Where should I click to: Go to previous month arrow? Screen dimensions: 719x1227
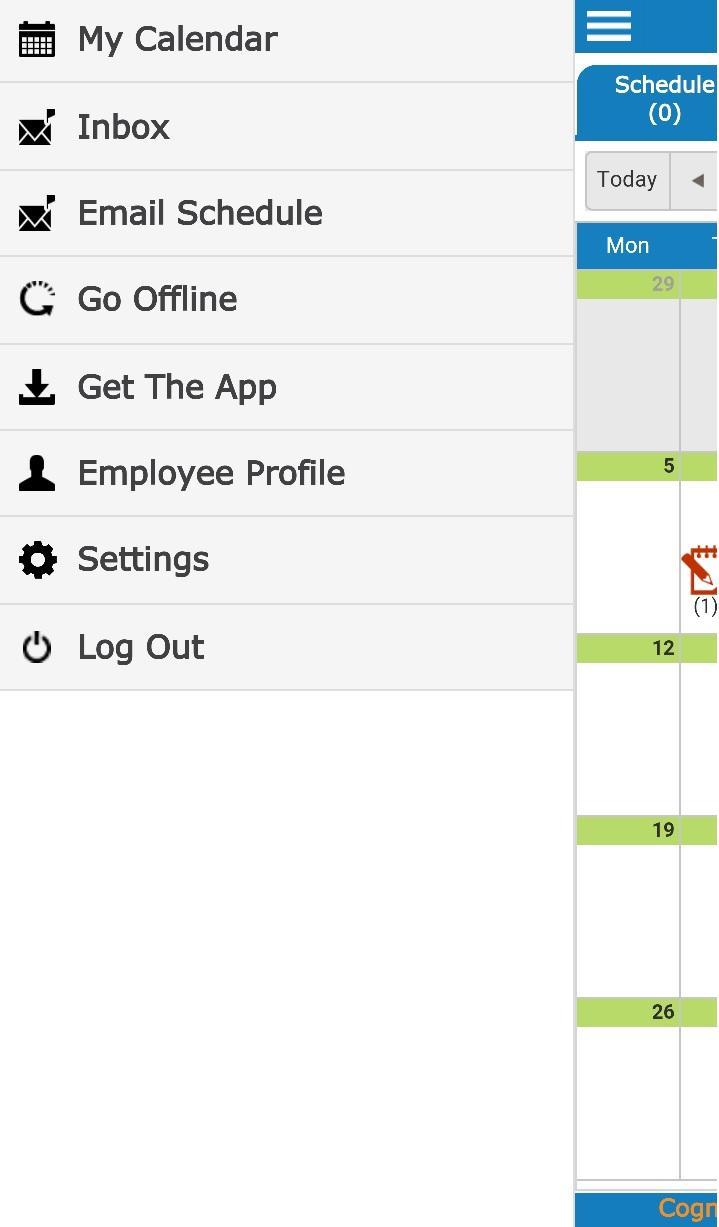[x=697, y=181]
